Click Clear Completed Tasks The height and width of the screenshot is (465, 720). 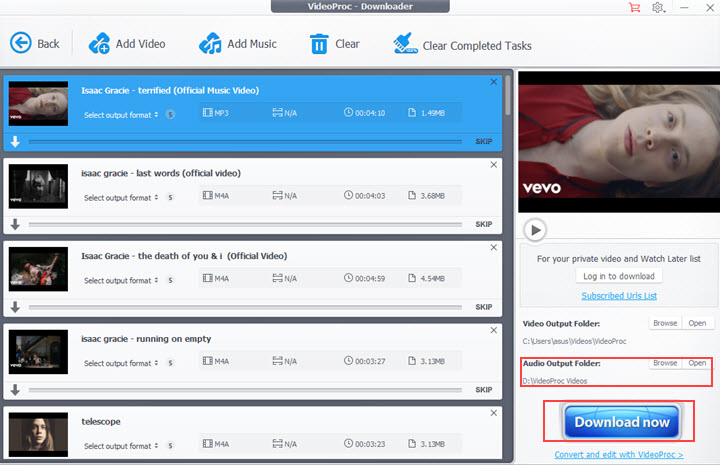[462, 45]
